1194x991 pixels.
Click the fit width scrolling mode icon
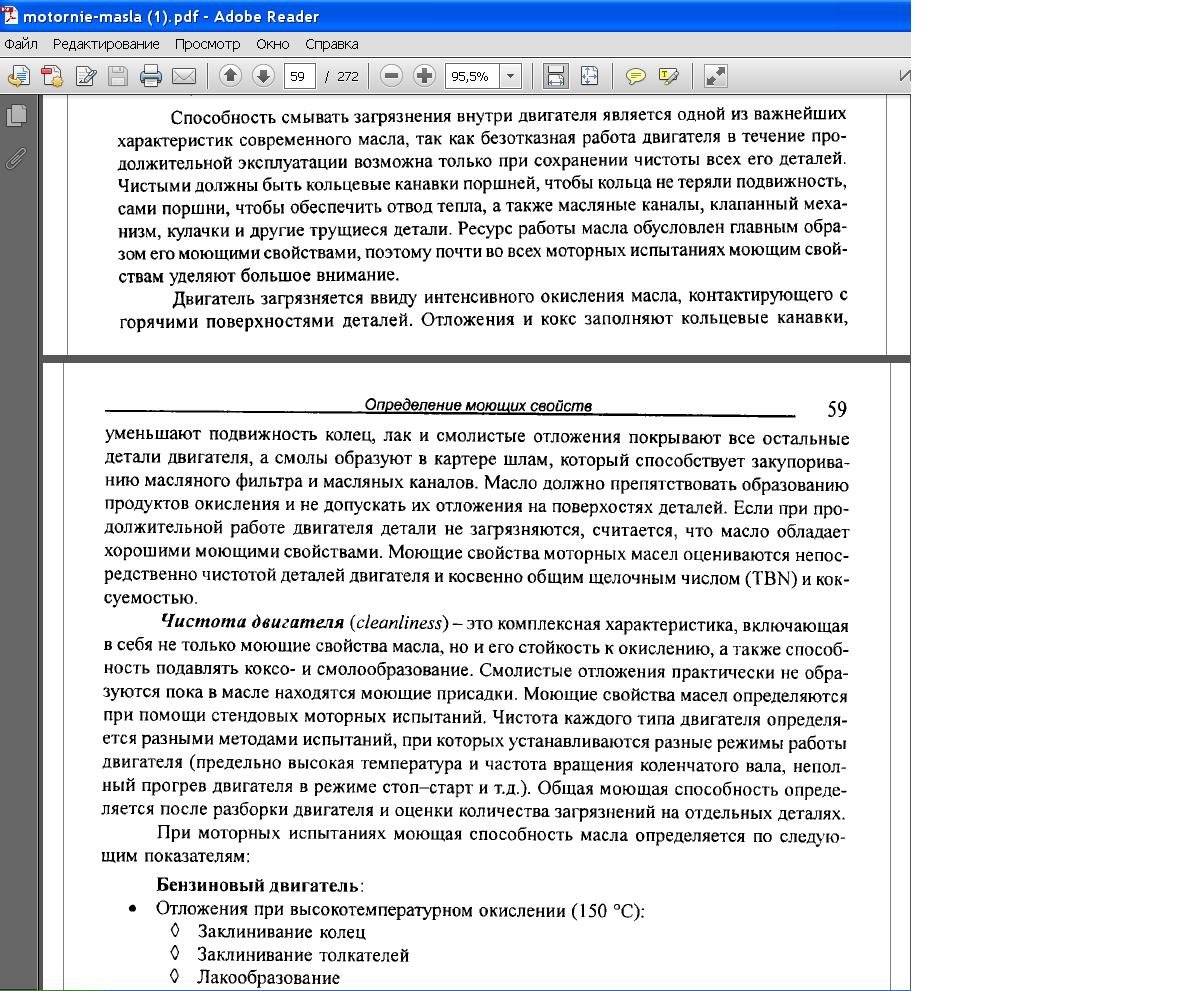[x=555, y=76]
